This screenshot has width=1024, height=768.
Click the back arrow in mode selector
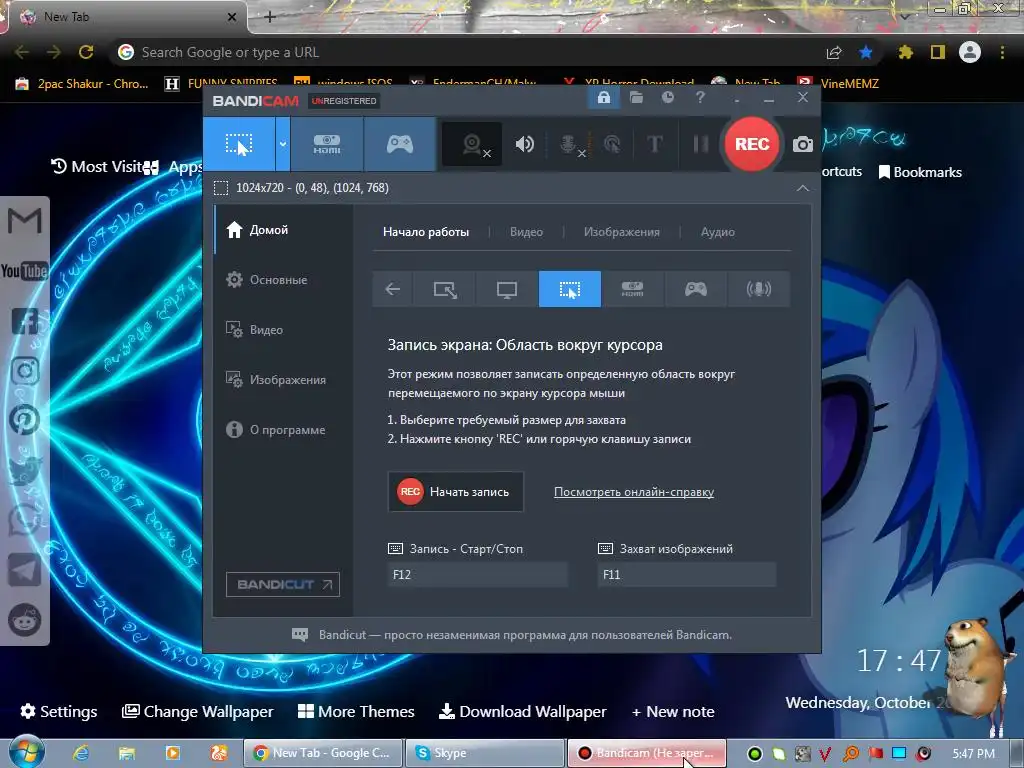pyautogui.click(x=392, y=289)
